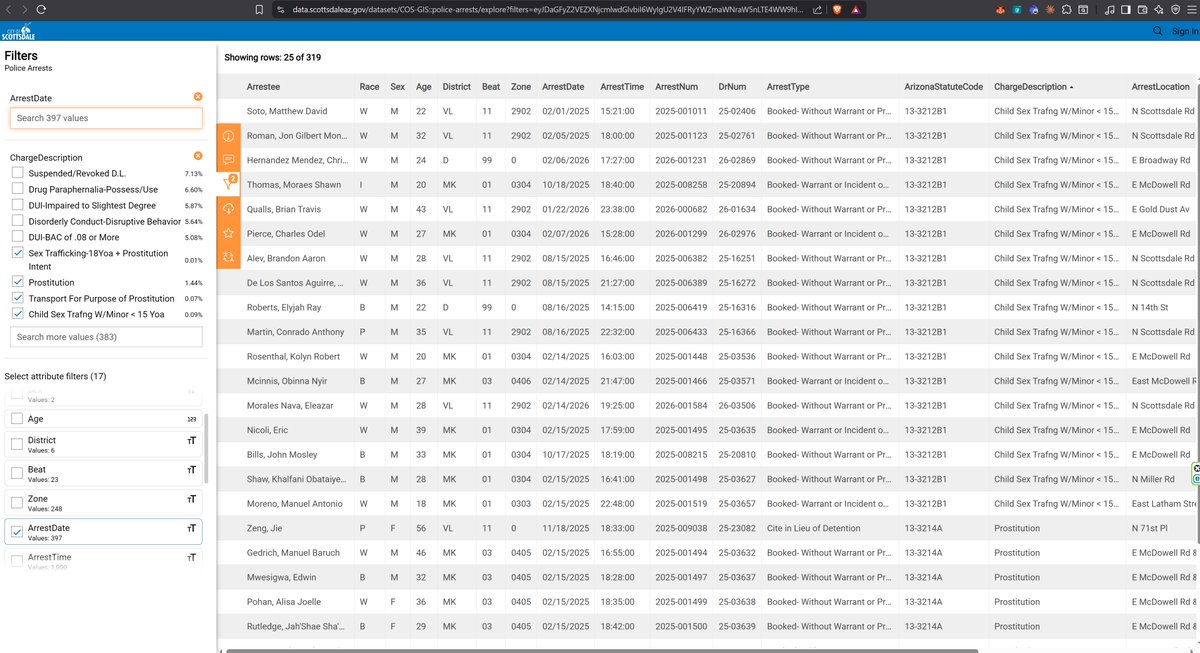Click the Rutledge, Jah'Shae arrestee cell
Image resolution: width=1200 pixels, height=653 pixels.
(296, 626)
